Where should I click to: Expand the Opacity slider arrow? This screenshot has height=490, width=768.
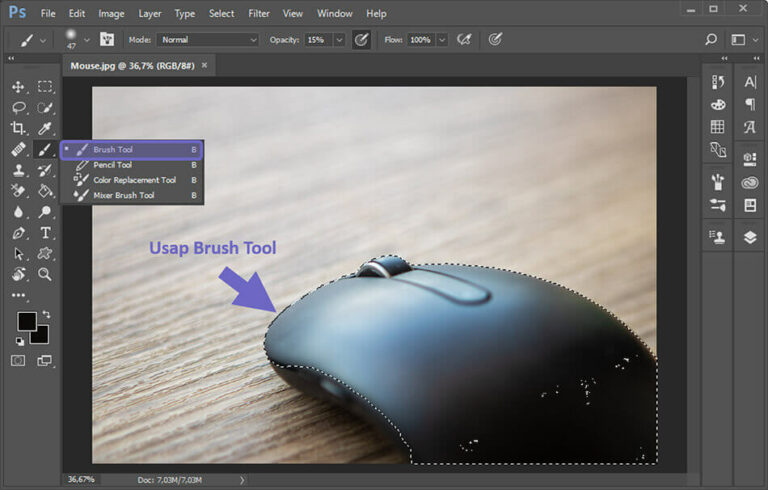pos(339,40)
